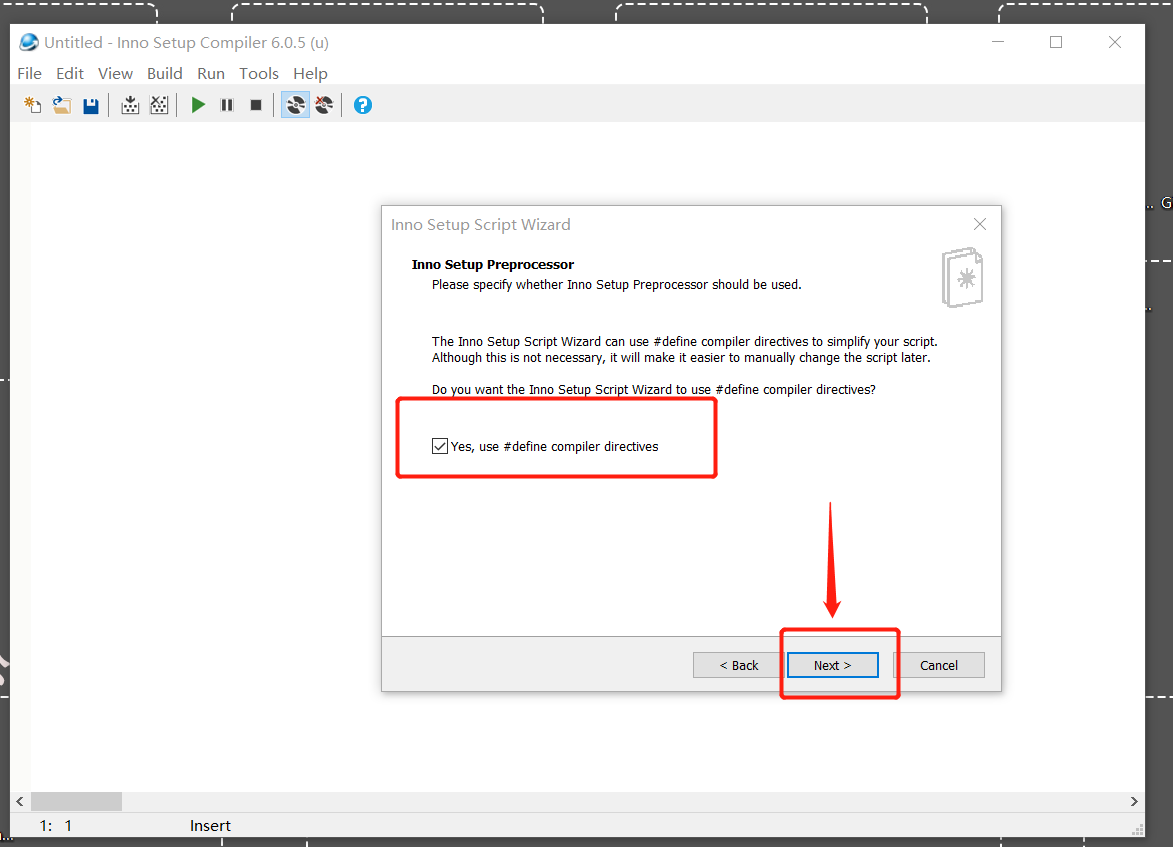Cancel the Script Wizard
The width and height of the screenshot is (1173, 847).
pyautogui.click(x=938, y=665)
